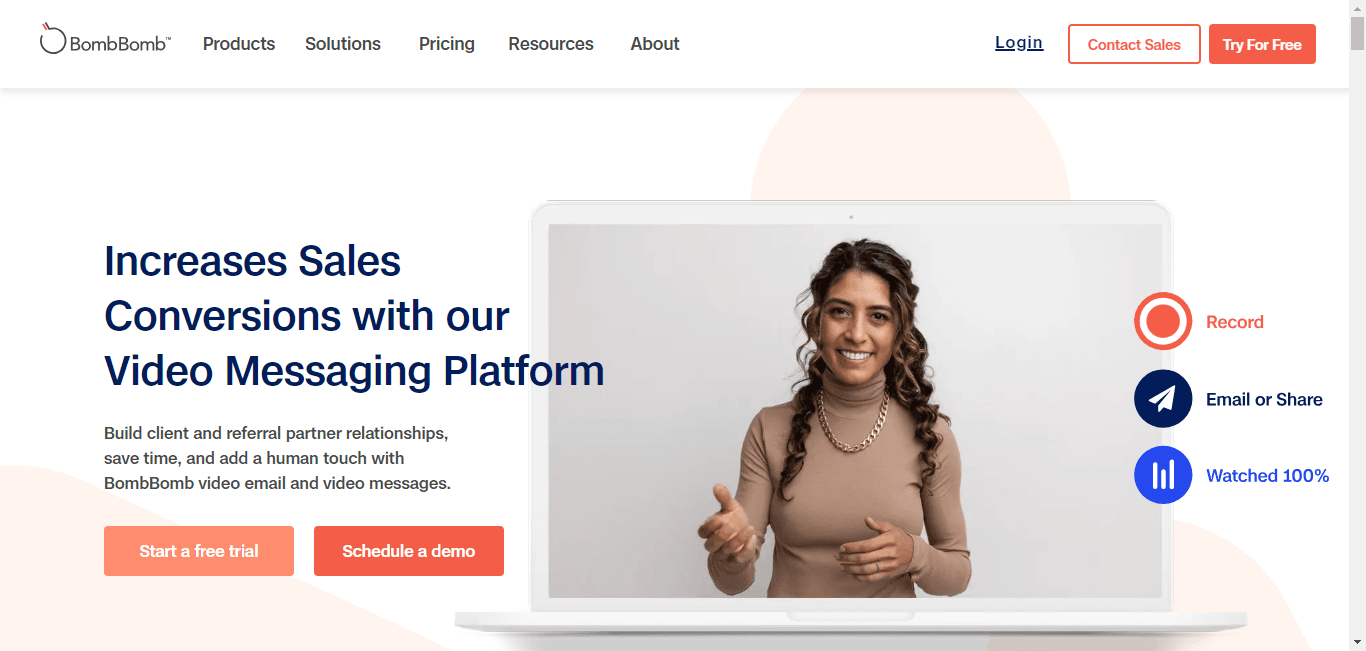The image size is (1366, 651).
Task: Open the About menu item
Action: coord(655,44)
